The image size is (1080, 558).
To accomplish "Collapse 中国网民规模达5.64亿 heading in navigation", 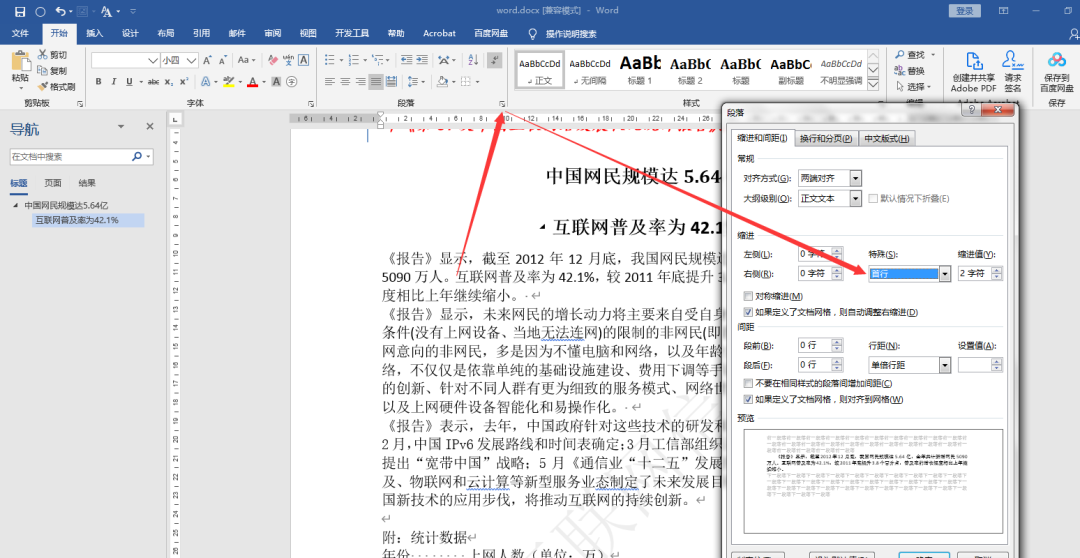I will coord(14,205).
